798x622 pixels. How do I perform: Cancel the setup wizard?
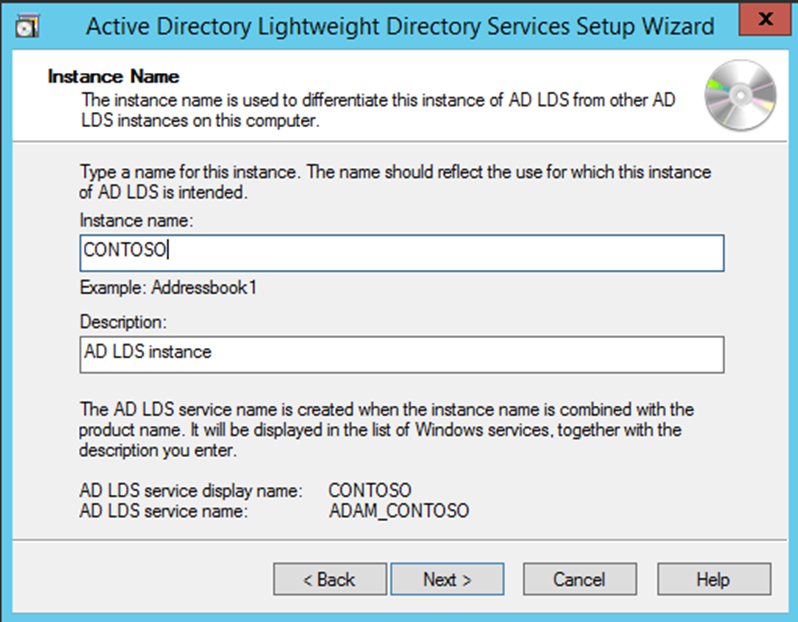pos(579,579)
